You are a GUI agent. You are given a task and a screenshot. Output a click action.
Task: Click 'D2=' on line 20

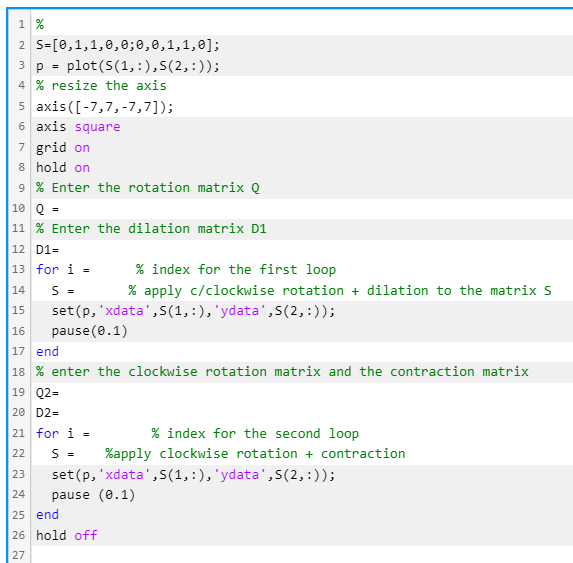48,413
